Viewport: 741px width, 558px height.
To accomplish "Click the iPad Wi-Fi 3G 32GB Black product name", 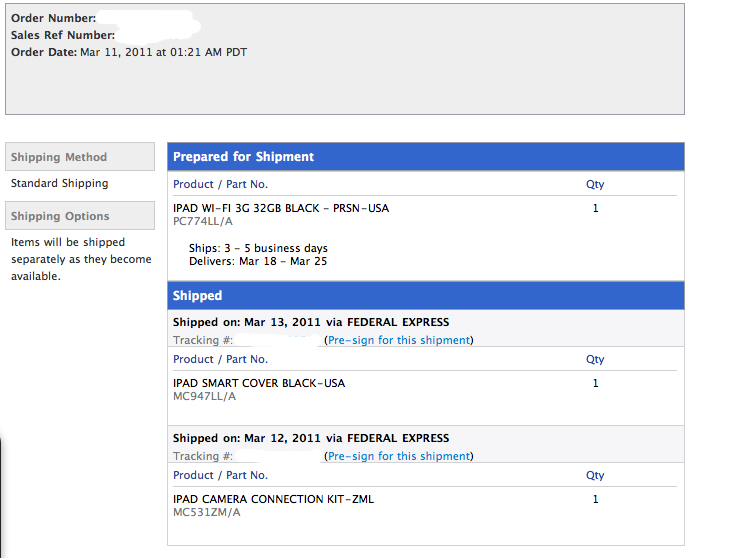I will (281, 208).
